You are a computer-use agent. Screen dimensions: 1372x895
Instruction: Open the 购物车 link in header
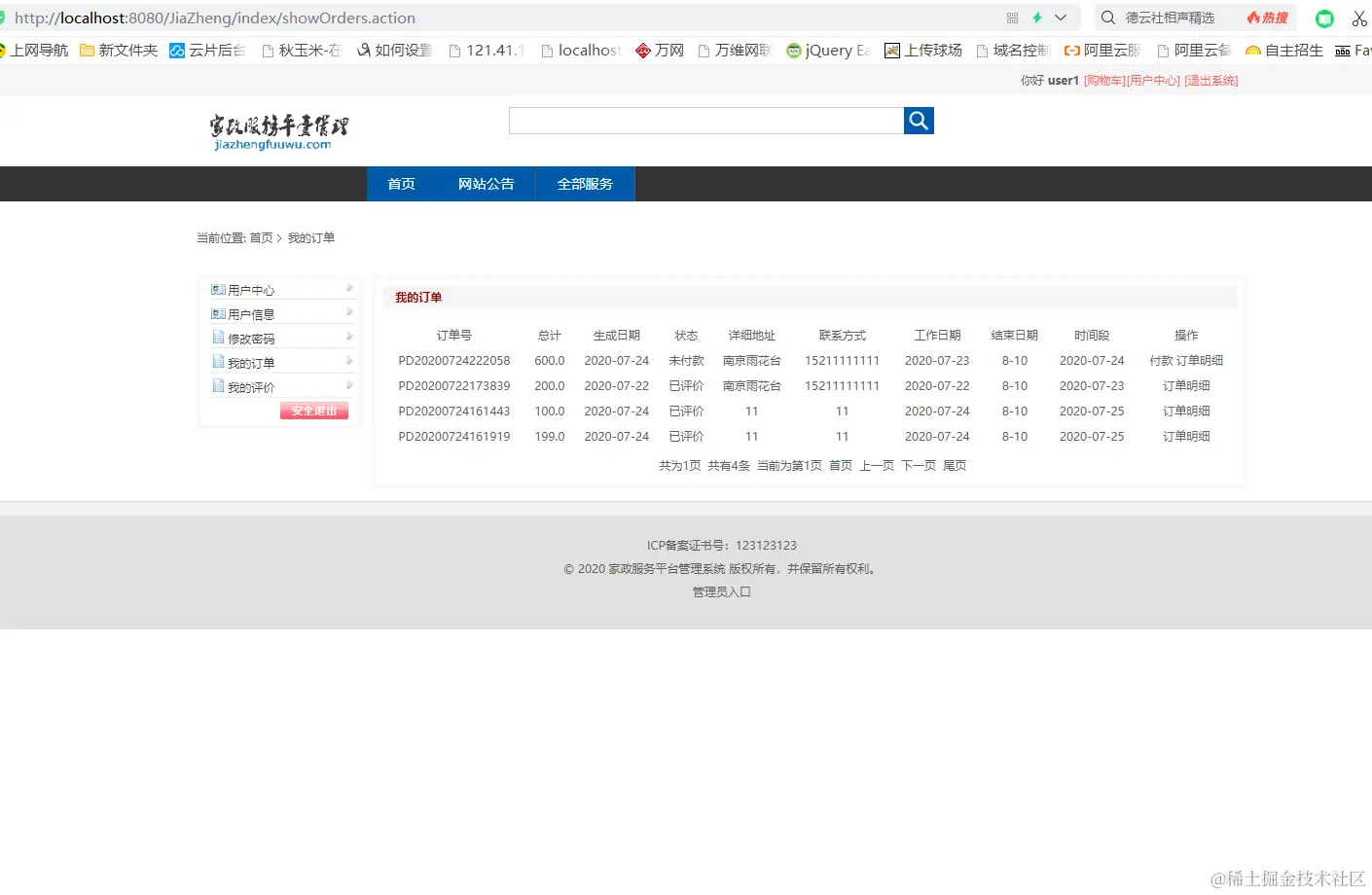(x=1104, y=81)
